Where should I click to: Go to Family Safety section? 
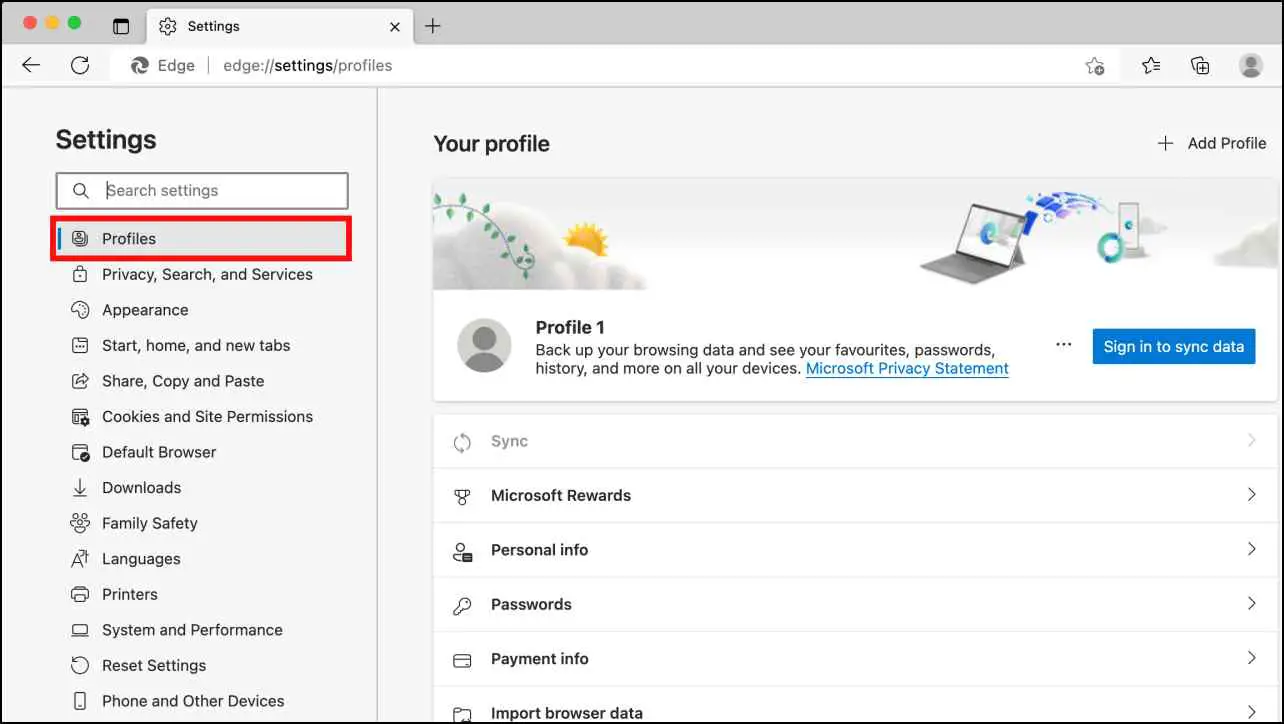(202, 523)
